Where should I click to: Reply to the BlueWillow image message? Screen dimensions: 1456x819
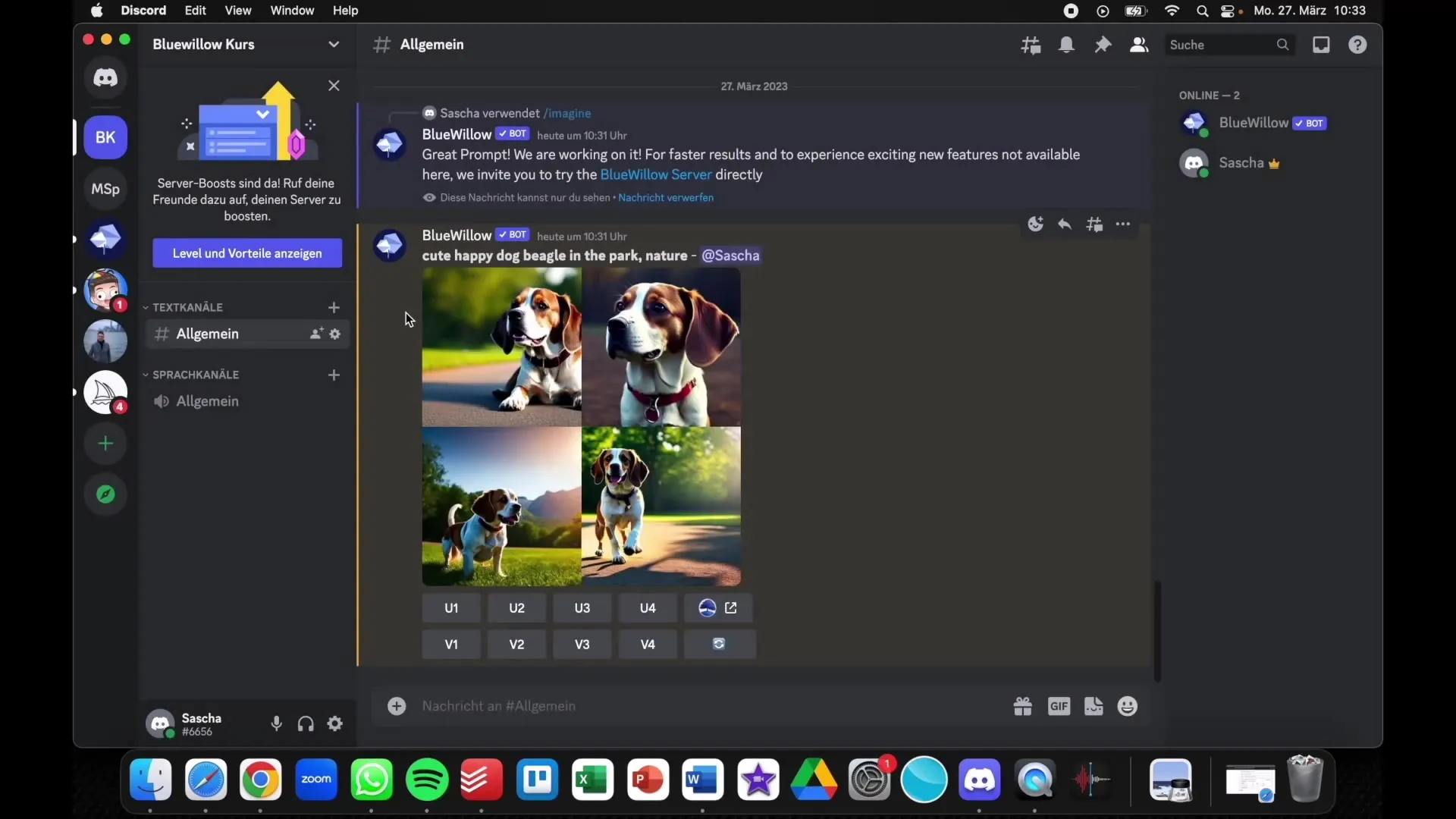1065,224
